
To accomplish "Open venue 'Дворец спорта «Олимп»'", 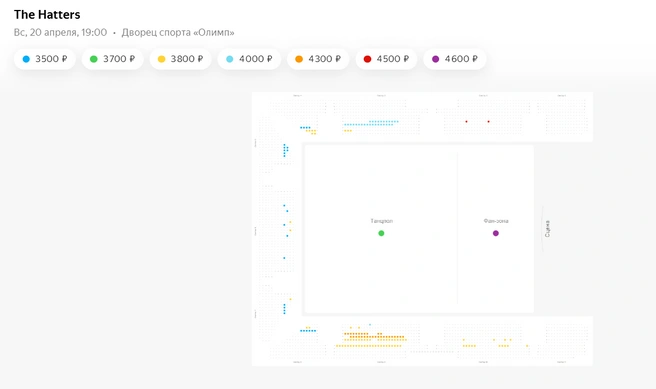I will click(x=178, y=33).
